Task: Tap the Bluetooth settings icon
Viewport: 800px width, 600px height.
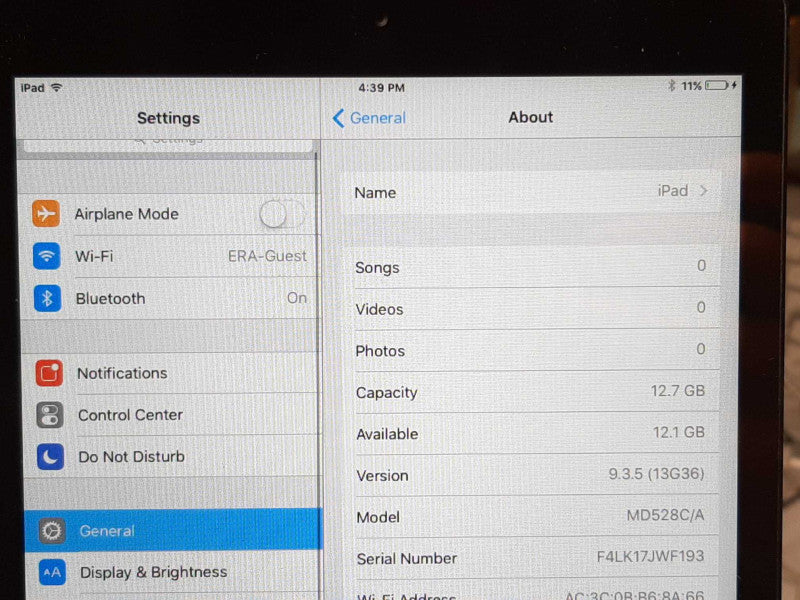Action: [x=47, y=298]
